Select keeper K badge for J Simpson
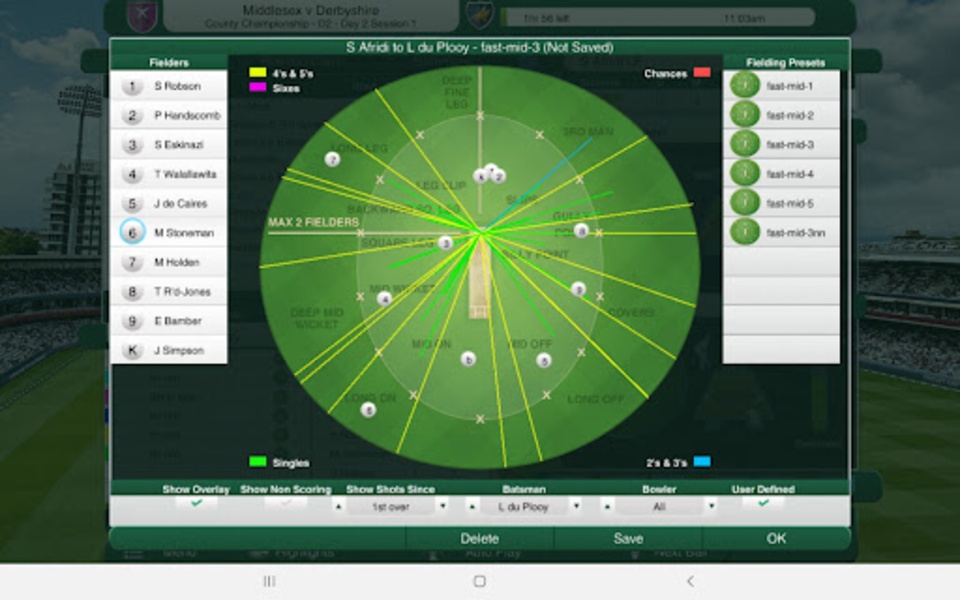The image size is (960, 600). click(132, 351)
